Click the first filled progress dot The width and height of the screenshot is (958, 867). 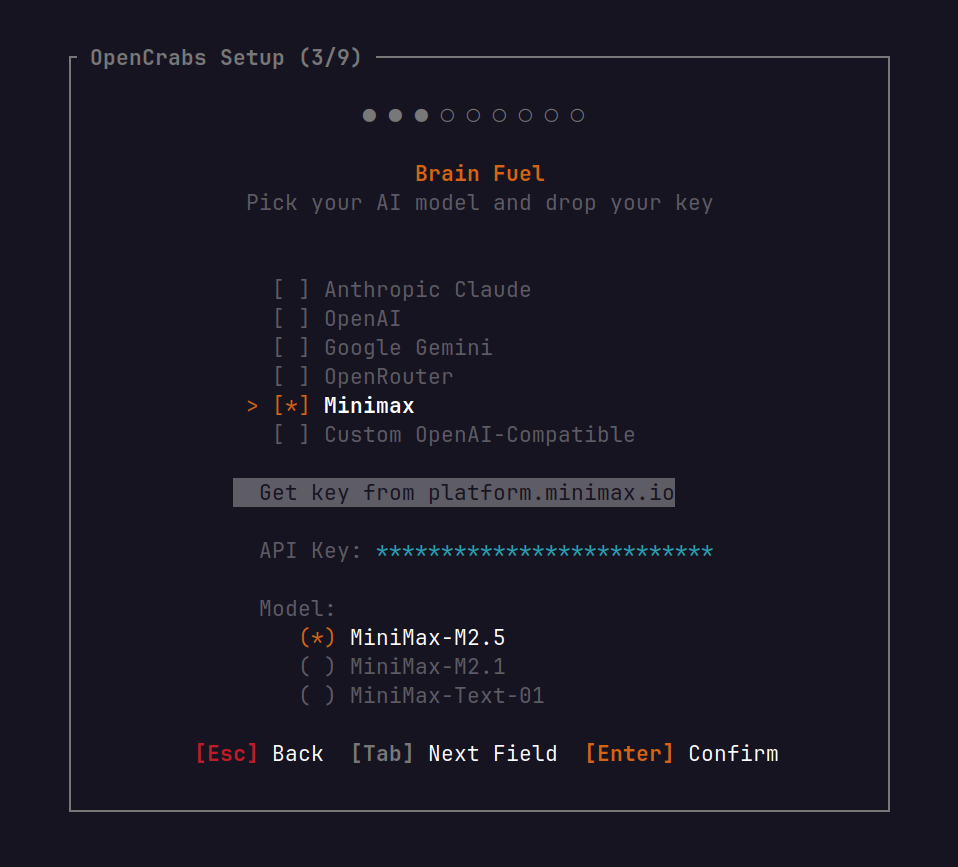click(369, 115)
